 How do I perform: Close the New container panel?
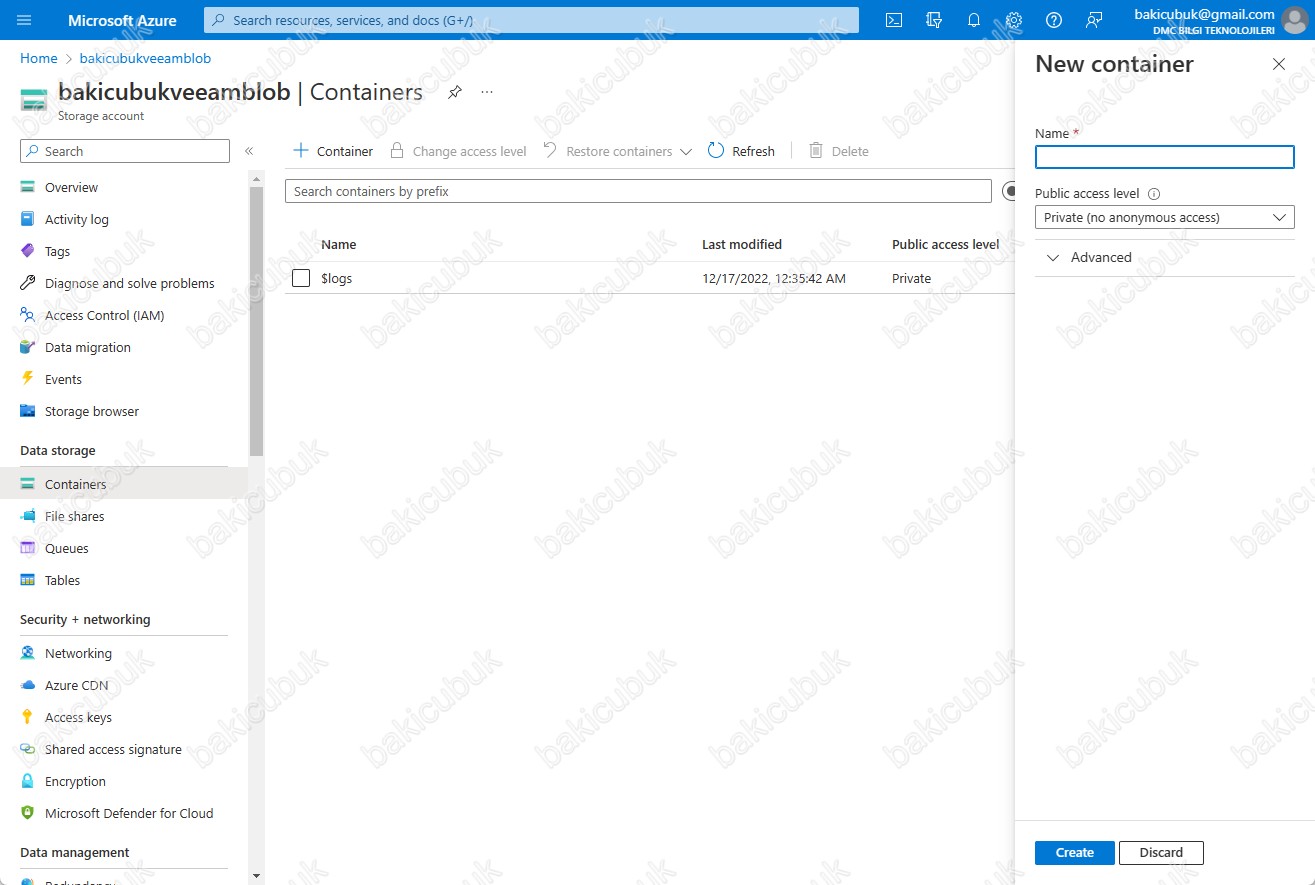pos(1278,64)
